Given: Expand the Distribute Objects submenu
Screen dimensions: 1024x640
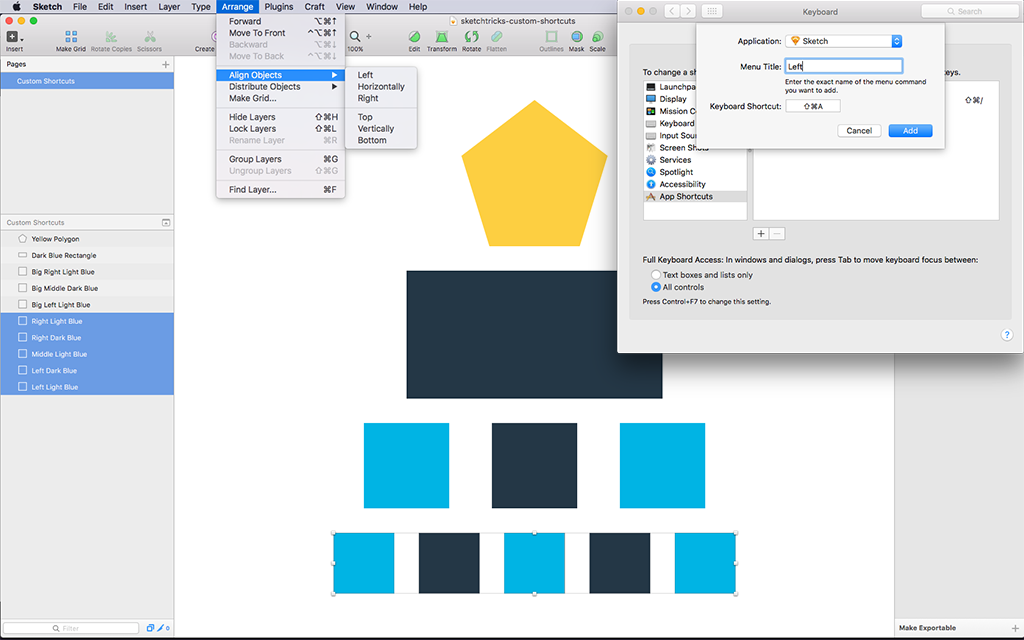Looking at the screenshot, I should tap(281, 87).
